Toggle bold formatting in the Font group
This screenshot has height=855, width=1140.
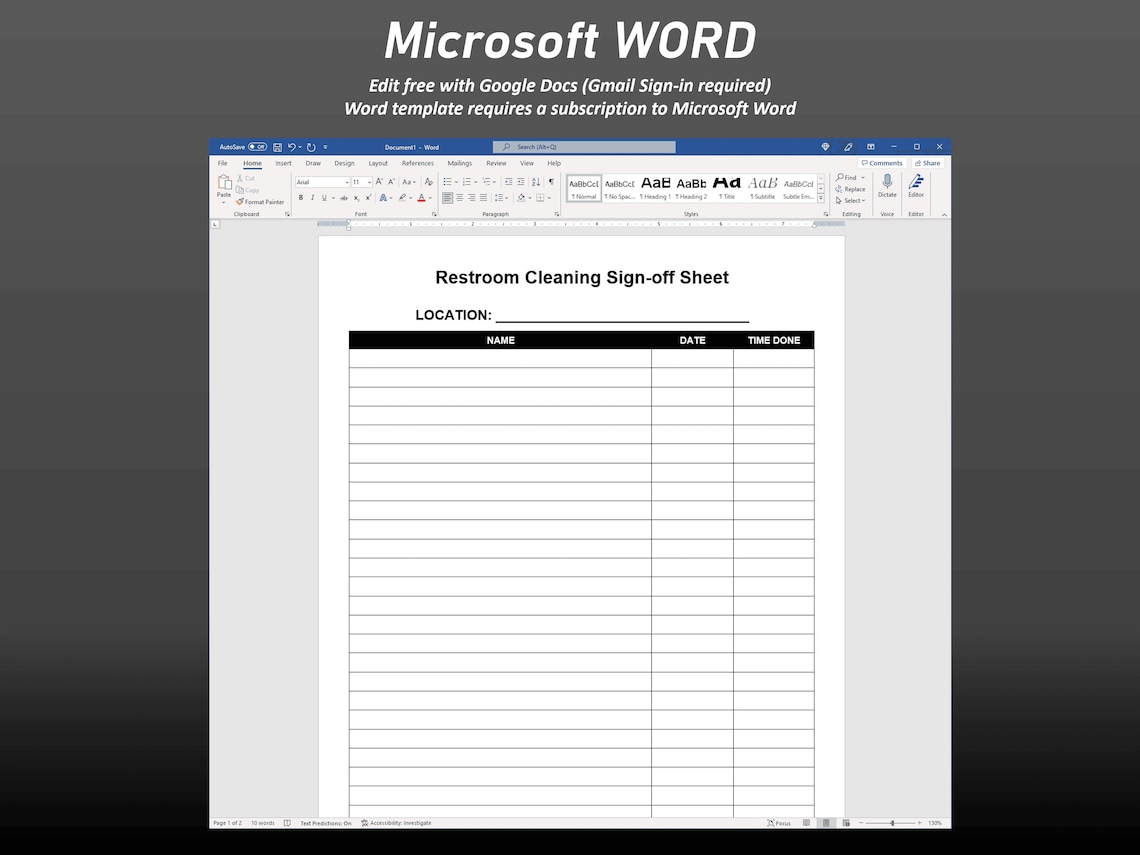tap(300, 197)
